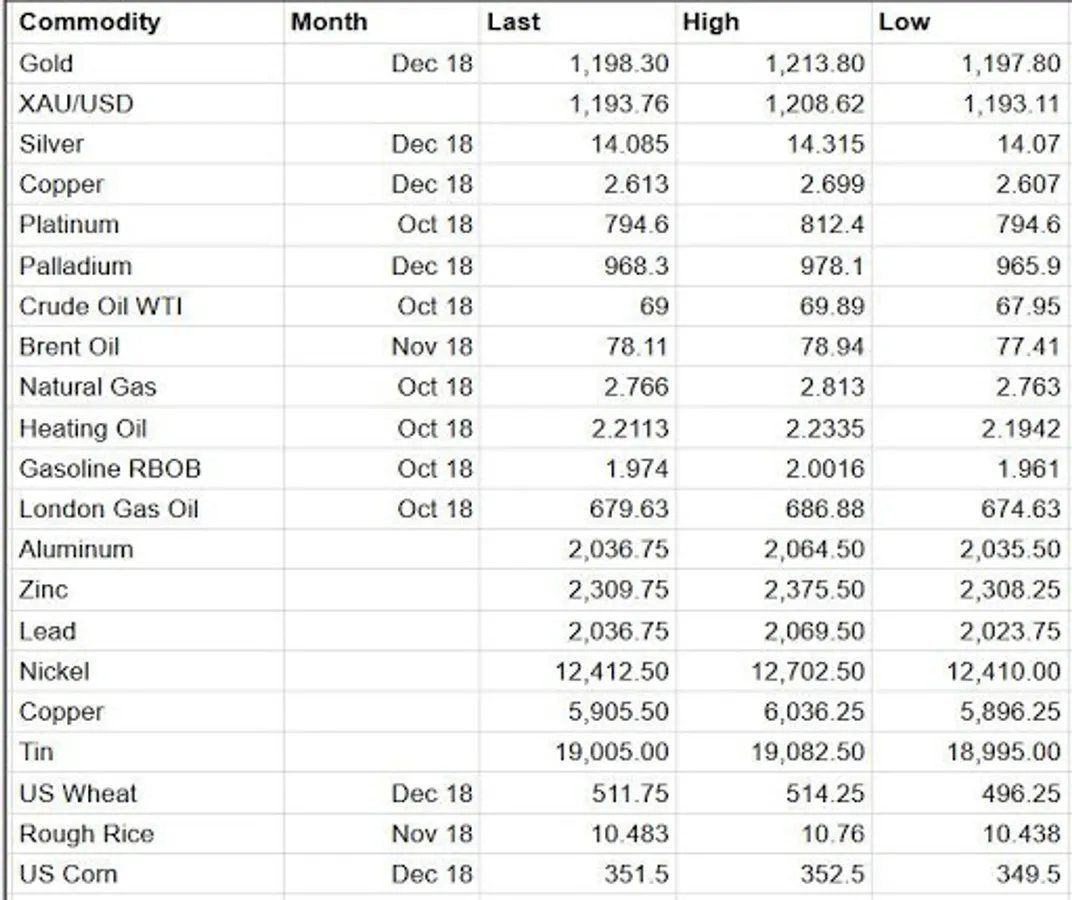The width and height of the screenshot is (1072, 900).
Task: Select the Brent Oil row label
Action: click(69, 347)
